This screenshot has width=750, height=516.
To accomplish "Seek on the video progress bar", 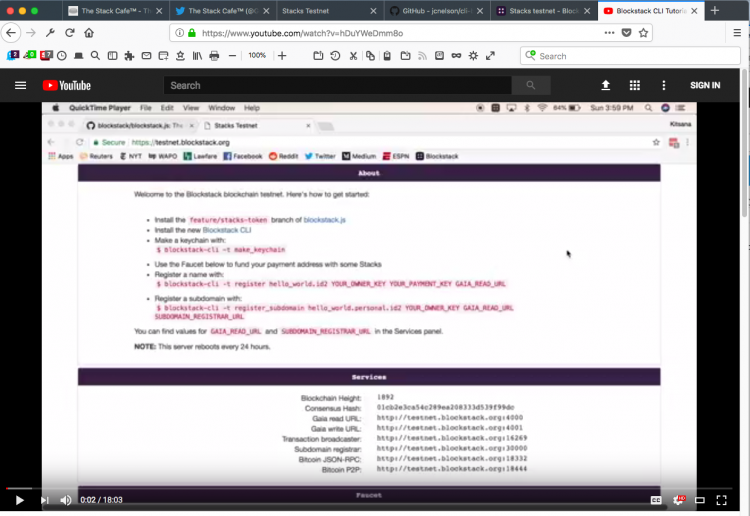I will pyautogui.click(x=369, y=489).
